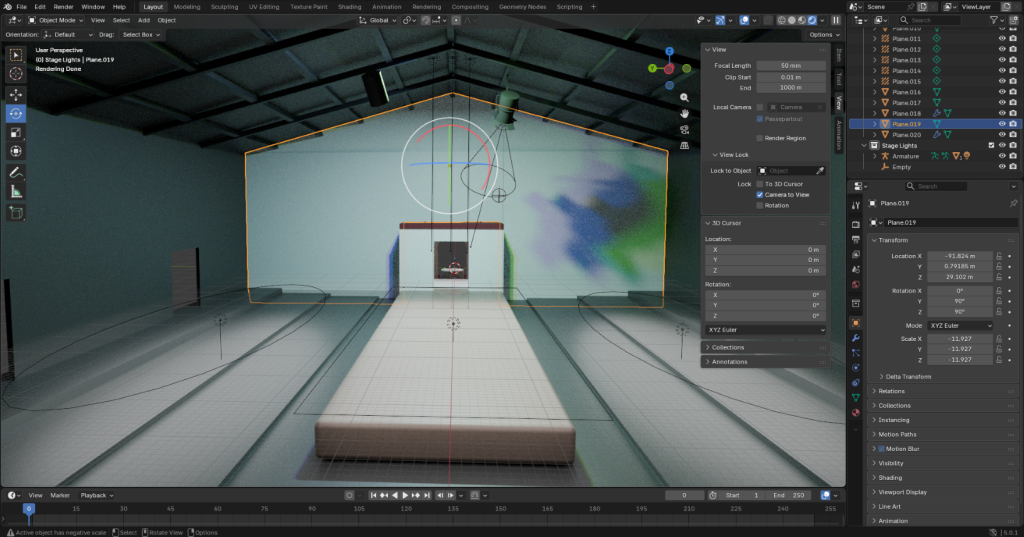The width and height of the screenshot is (1024, 537).
Task: Uncheck the Camera to View option
Action: tap(760, 194)
